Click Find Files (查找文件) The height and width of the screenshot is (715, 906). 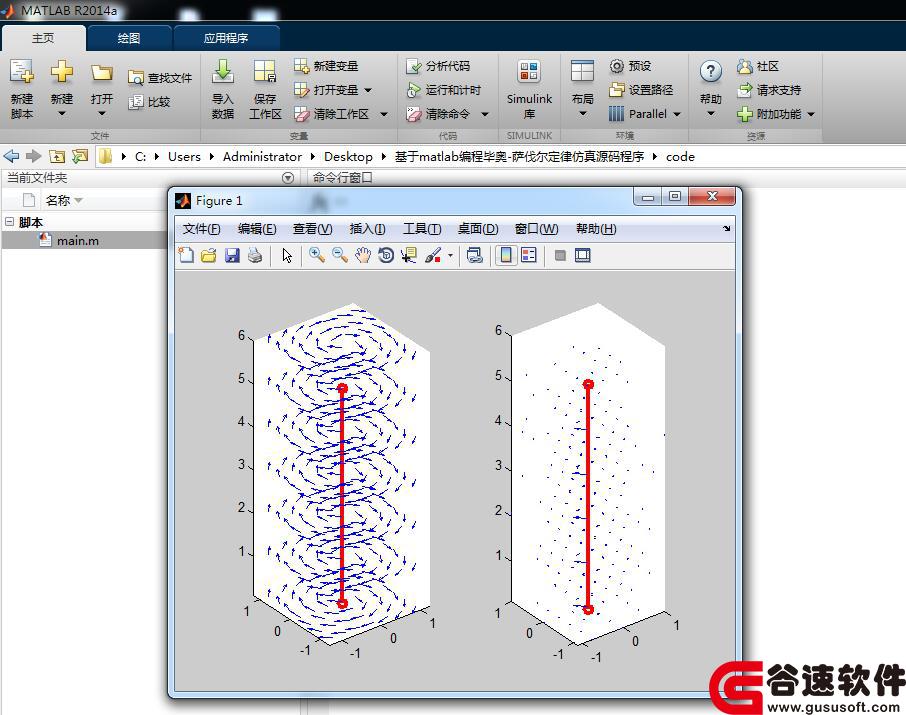160,77
